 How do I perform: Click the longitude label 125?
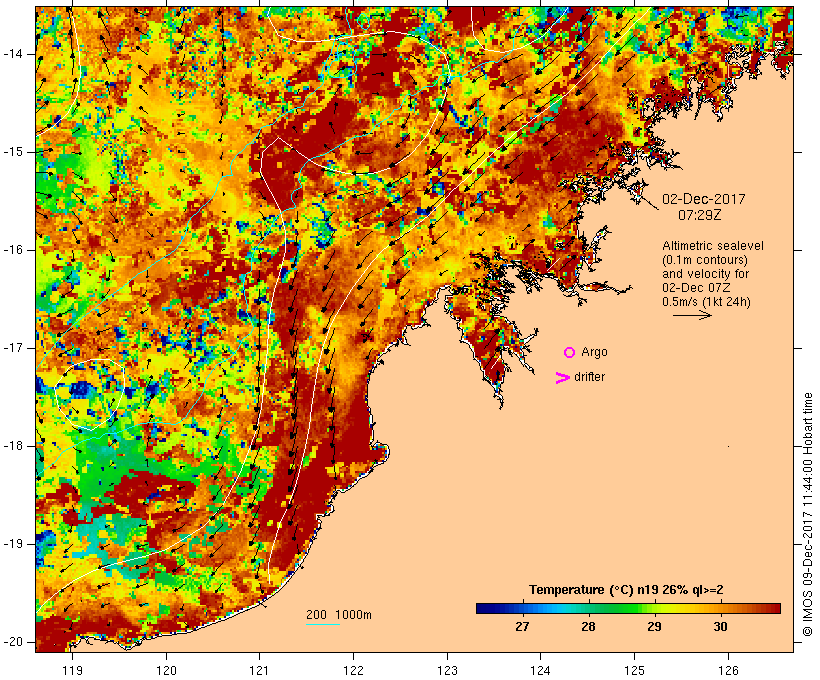point(634,670)
